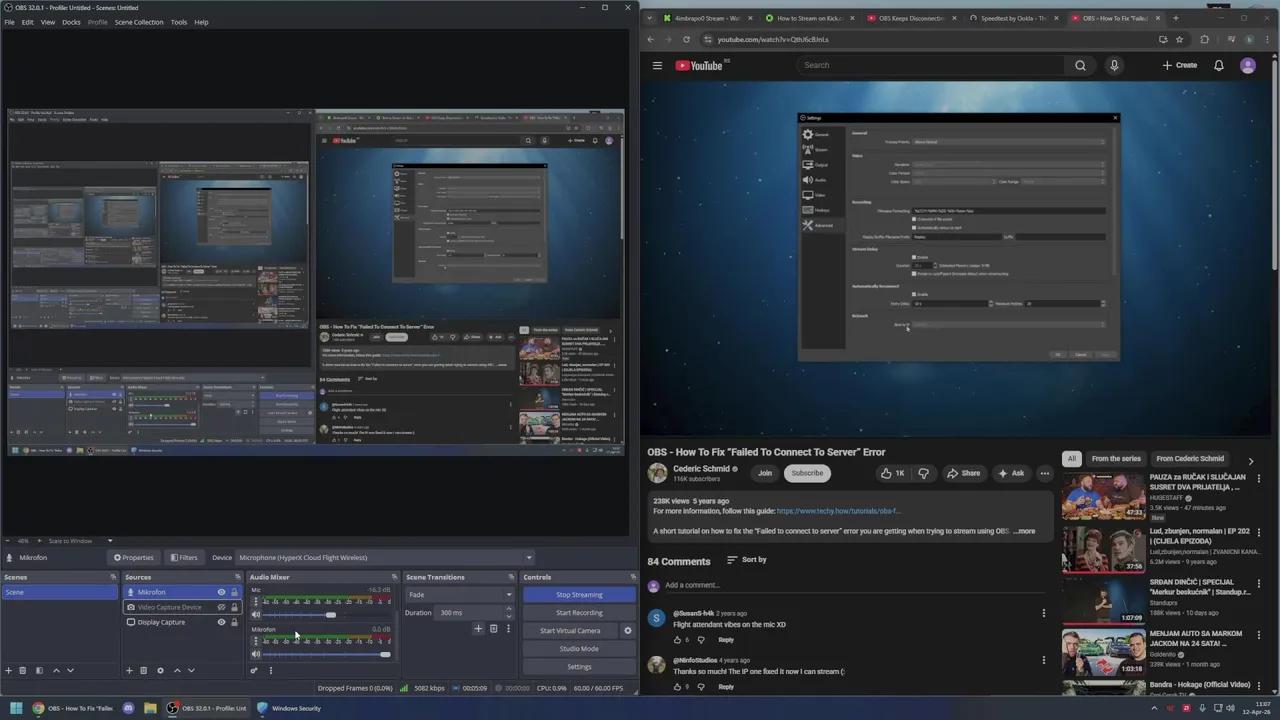Mute the Mikrofon channel speaker icon in mixer
This screenshot has width=1280, height=720.
255,654
